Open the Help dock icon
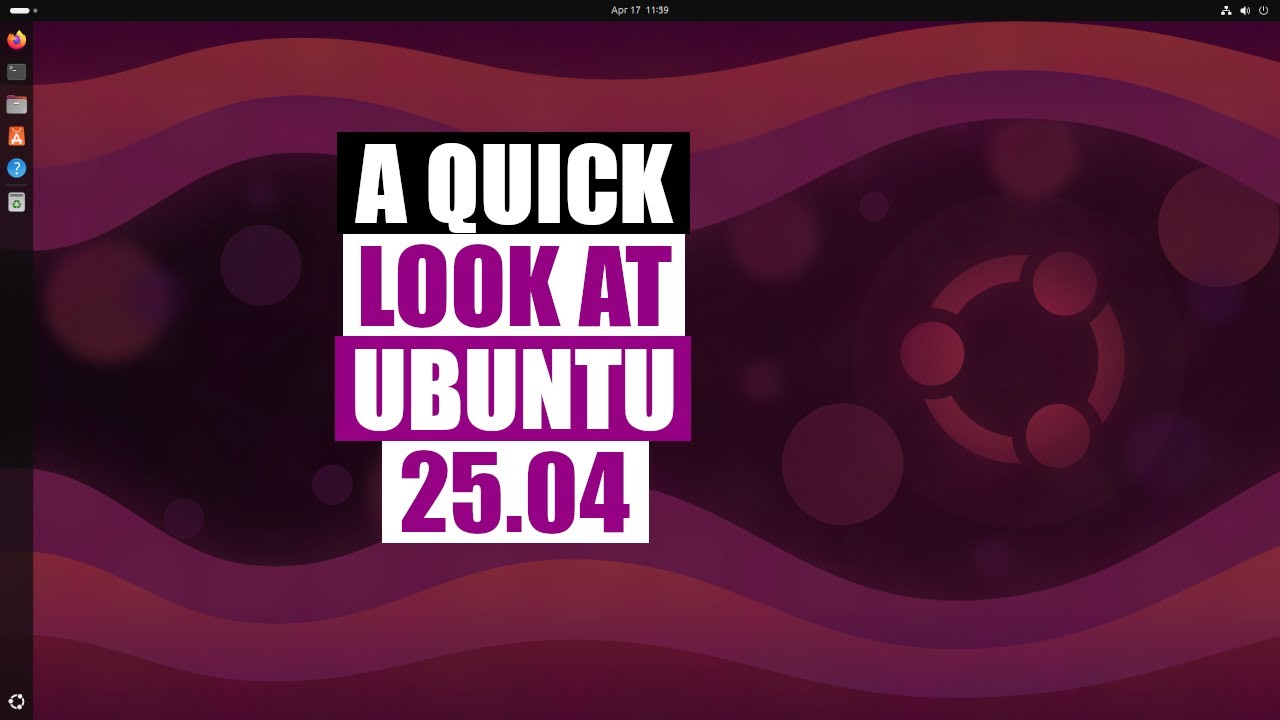The width and height of the screenshot is (1280, 720). pyautogui.click(x=16, y=168)
